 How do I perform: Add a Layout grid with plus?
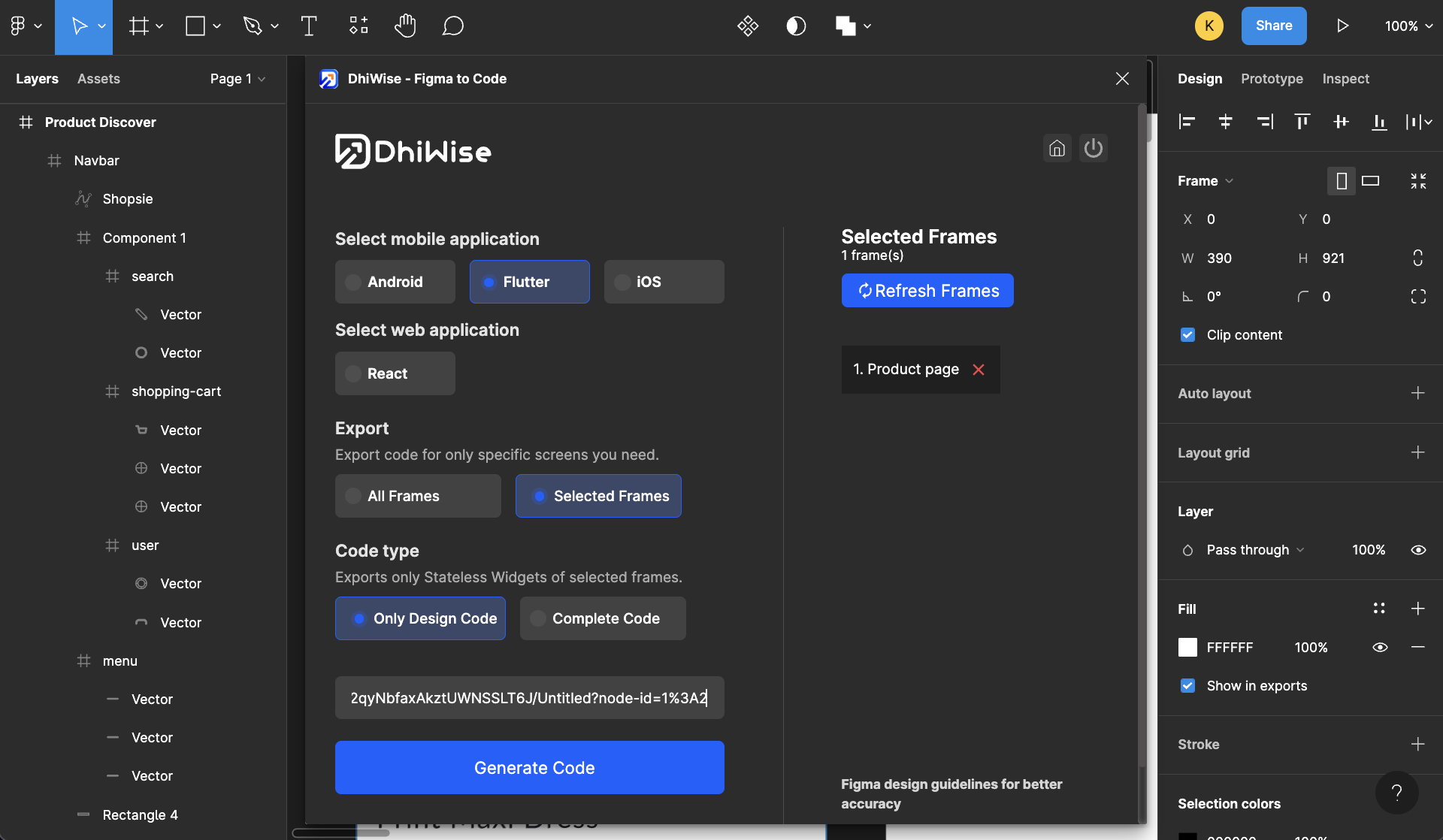(1417, 452)
